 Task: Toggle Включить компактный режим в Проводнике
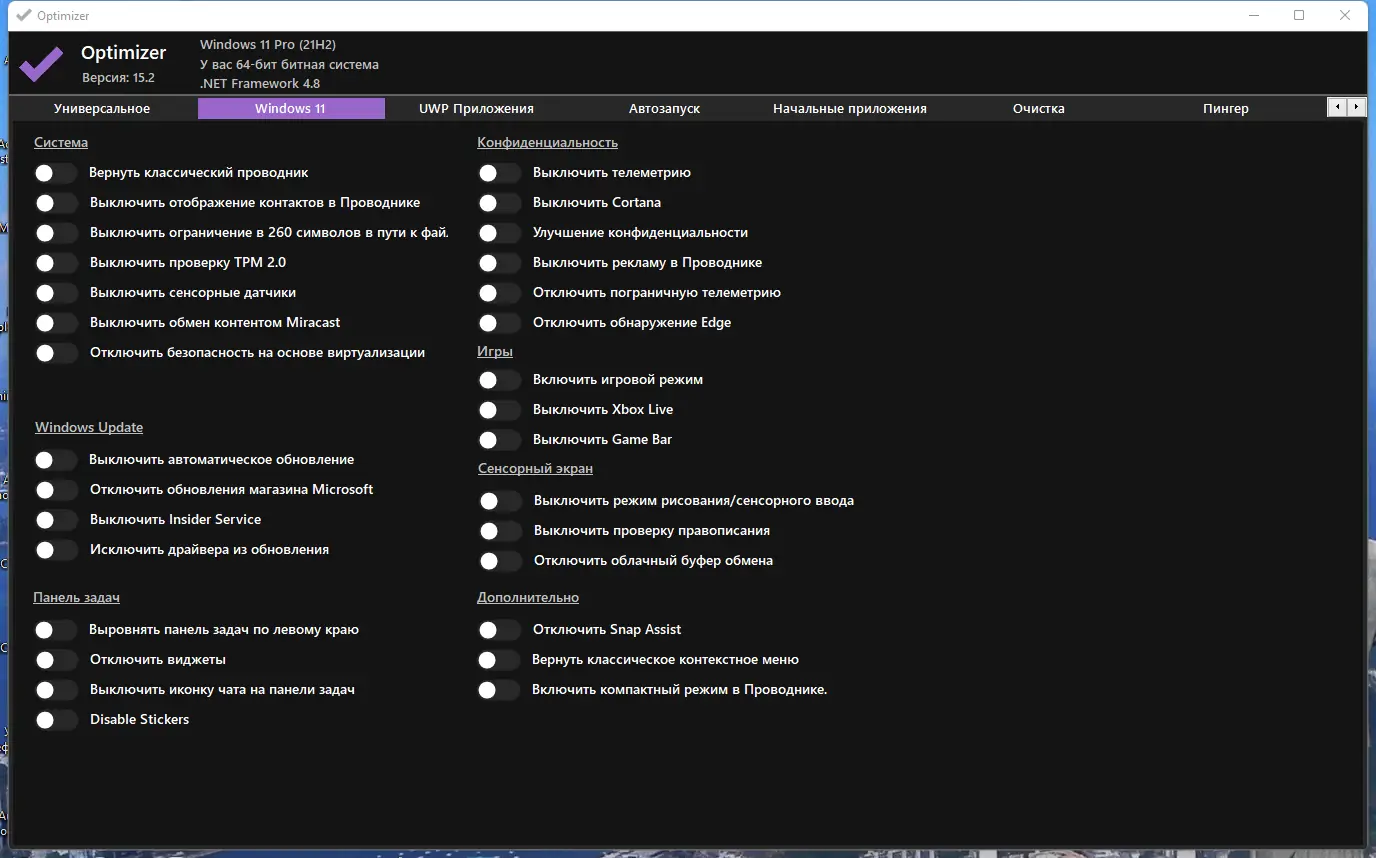click(500, 690)
